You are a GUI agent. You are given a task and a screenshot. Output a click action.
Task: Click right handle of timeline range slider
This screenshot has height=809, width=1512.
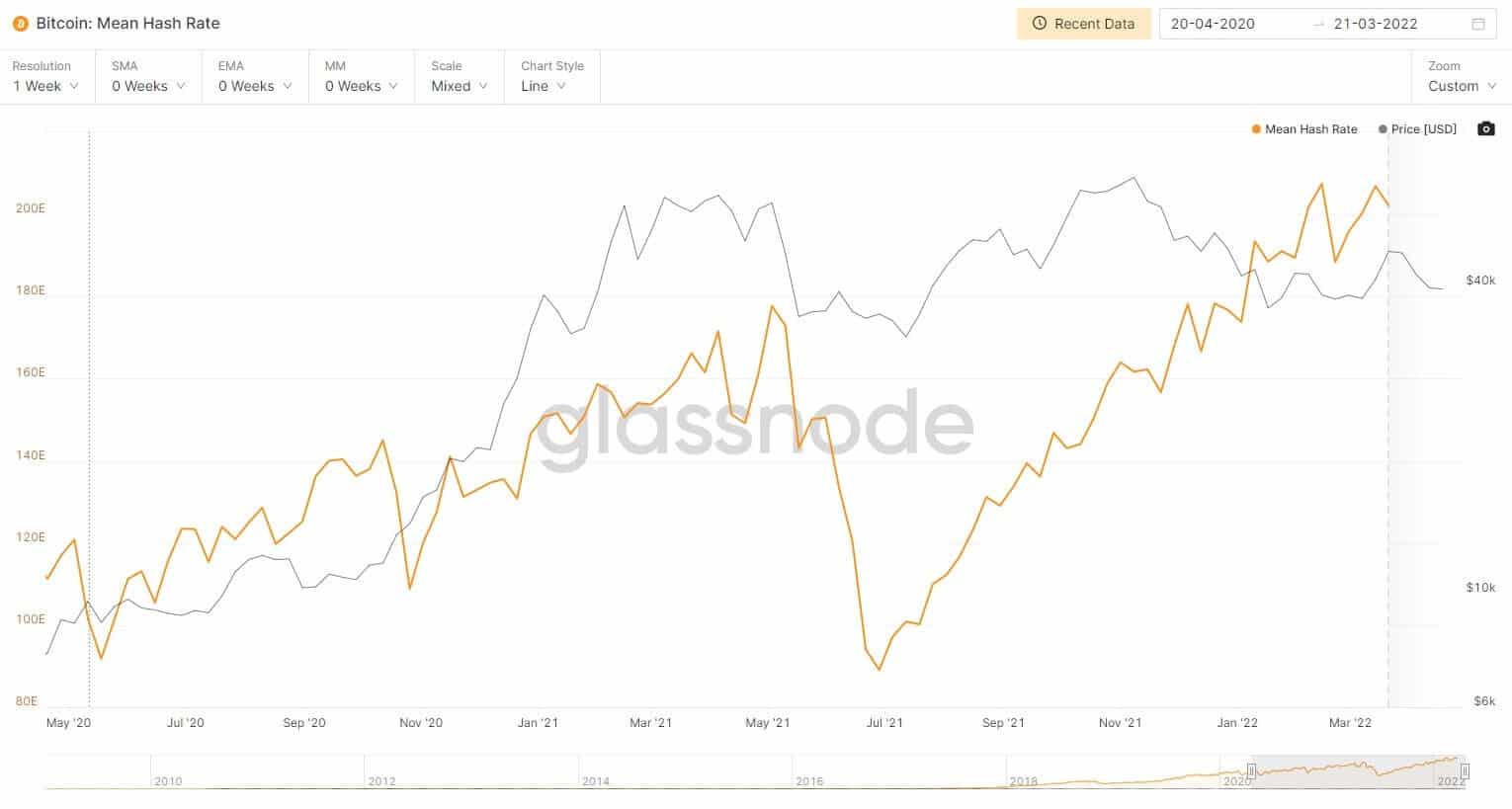pyautogui.click(x=1465, y=770)
